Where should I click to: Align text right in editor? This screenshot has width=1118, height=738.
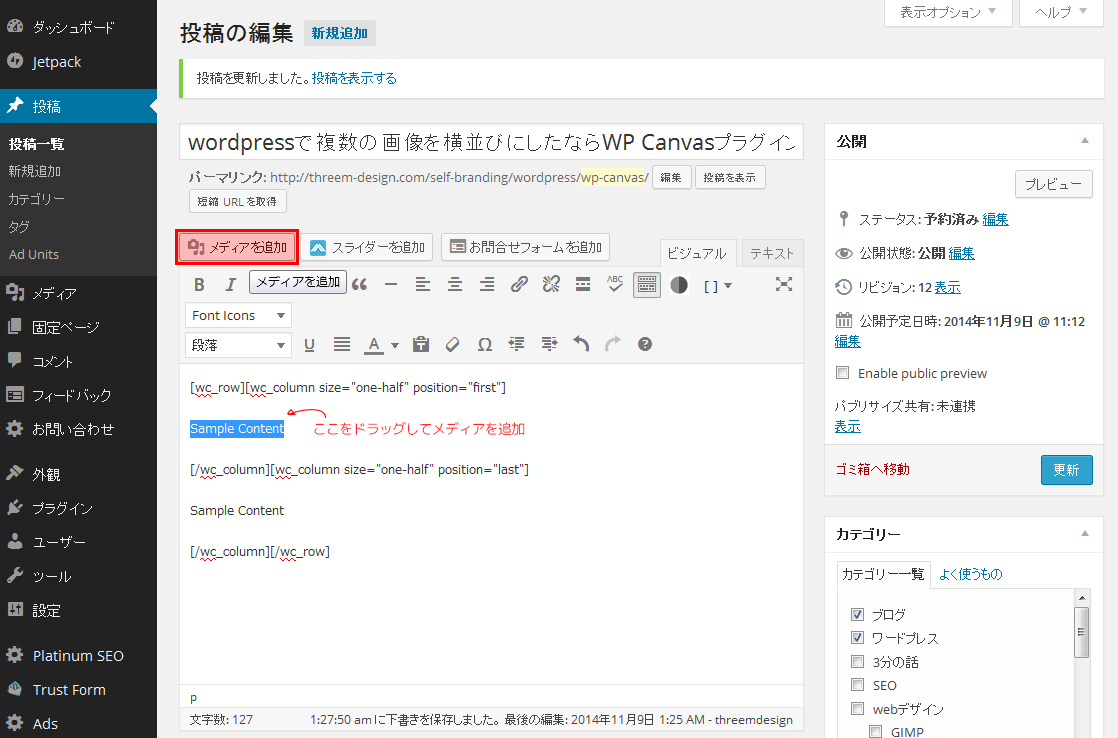pos(487,285)
